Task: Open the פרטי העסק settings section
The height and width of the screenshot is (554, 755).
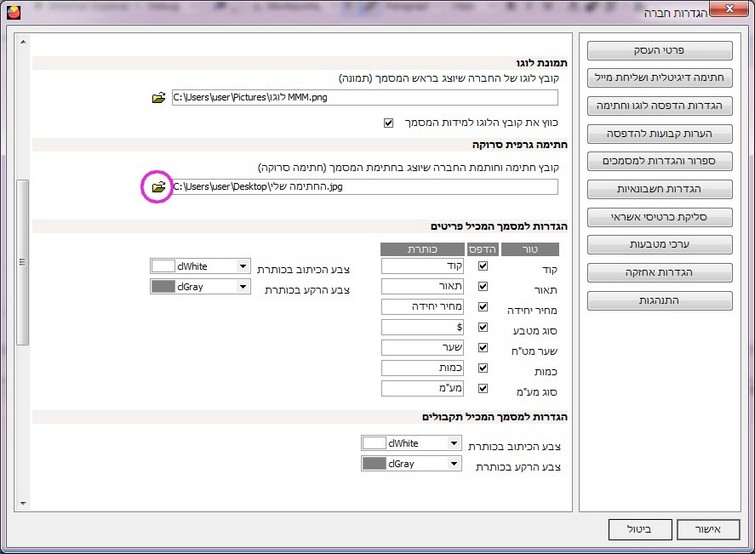Action: [x=660, y=50]
